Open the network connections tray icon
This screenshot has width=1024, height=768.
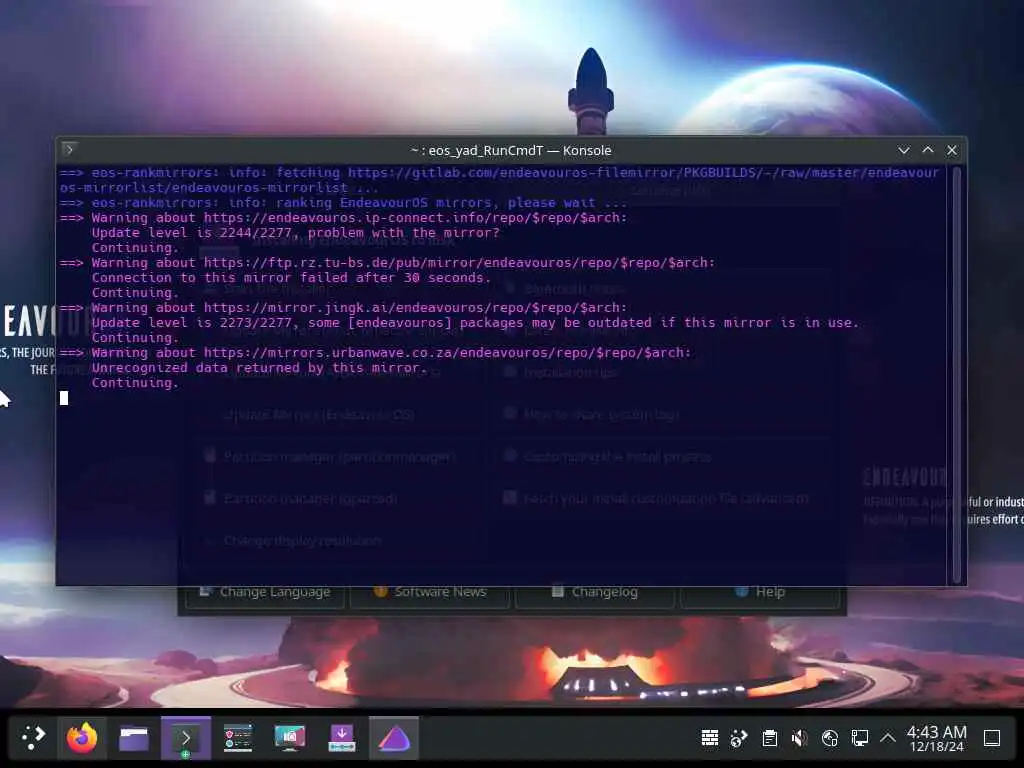(859, 738)
